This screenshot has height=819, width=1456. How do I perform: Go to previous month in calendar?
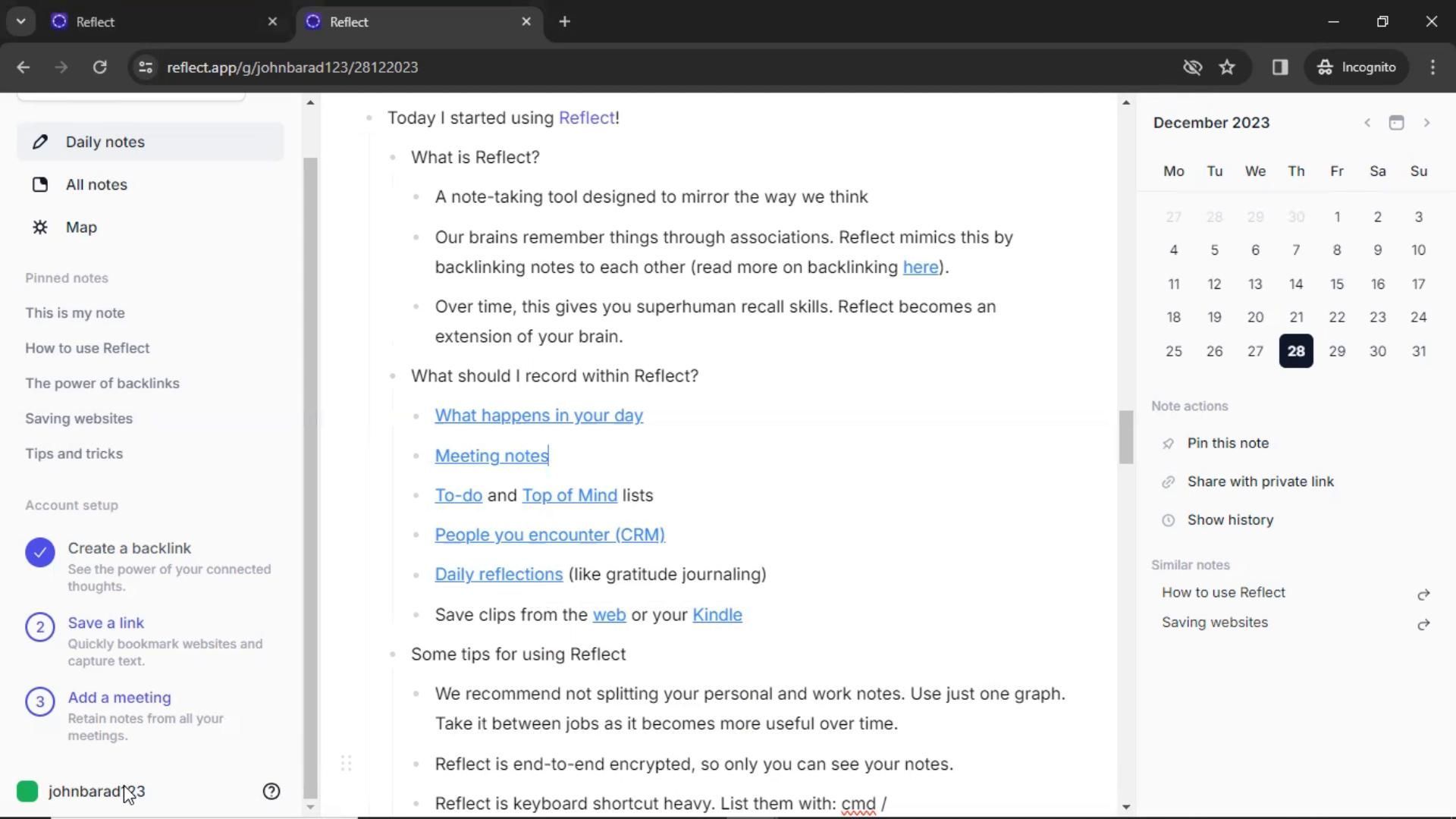1367,123
